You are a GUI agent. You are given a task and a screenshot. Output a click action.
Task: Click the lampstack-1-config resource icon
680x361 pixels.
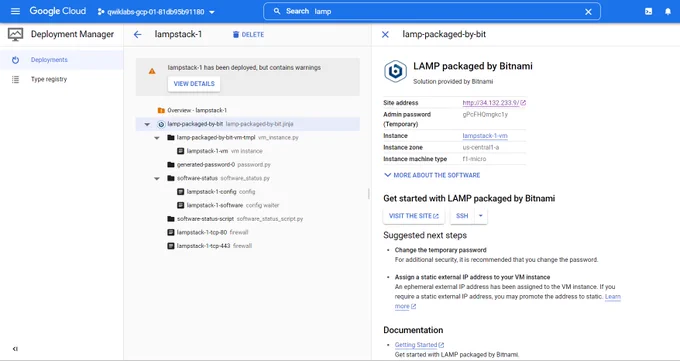click(181, 191)
